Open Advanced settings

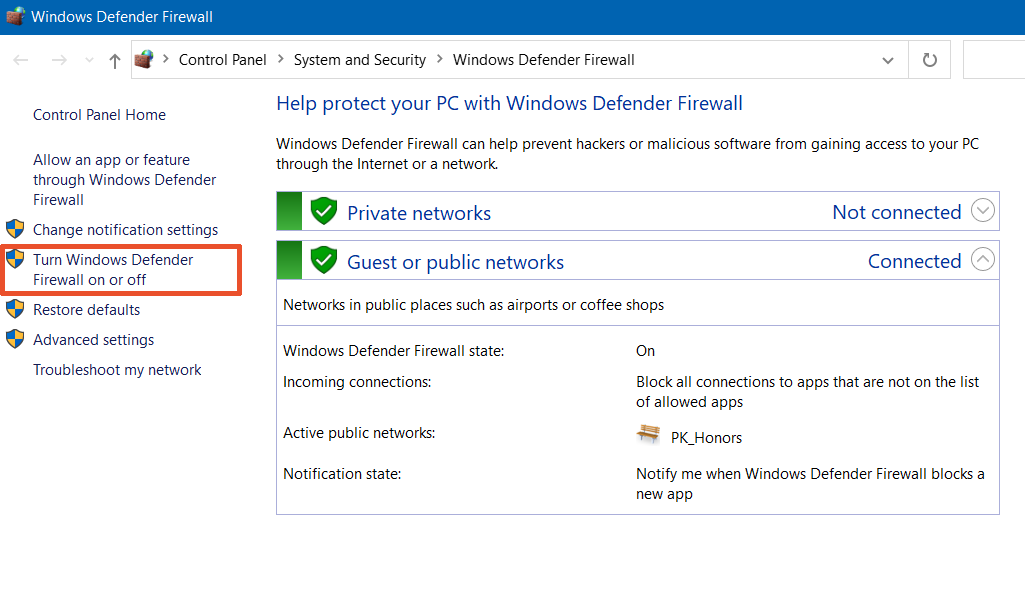(x=93, y=340)
